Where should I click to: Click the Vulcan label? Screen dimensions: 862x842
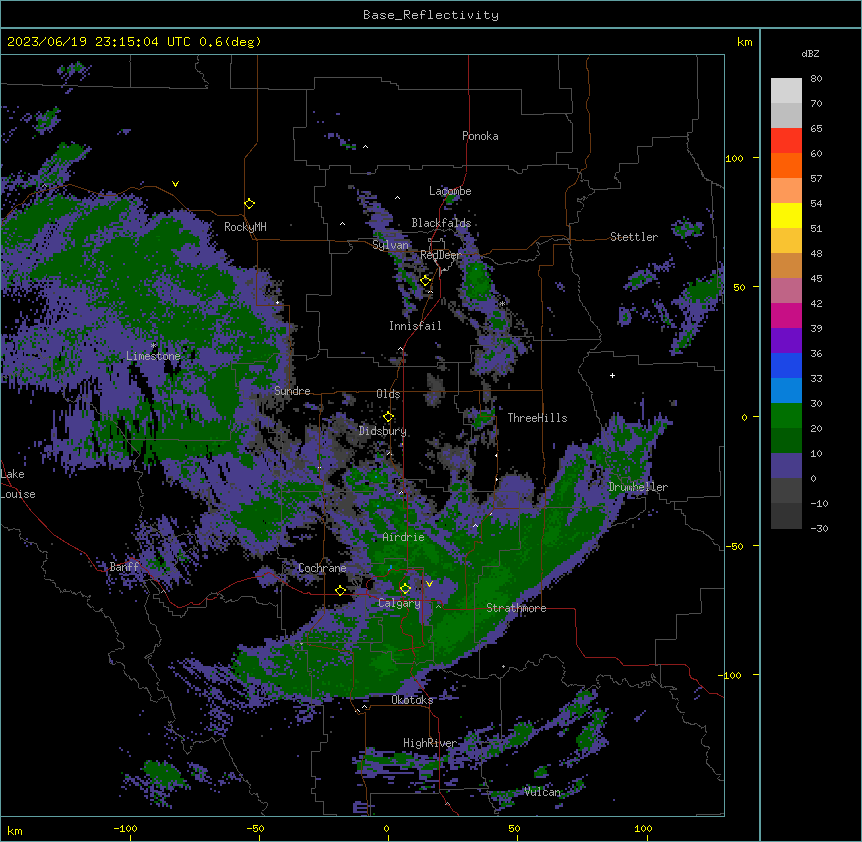(543, 791)
